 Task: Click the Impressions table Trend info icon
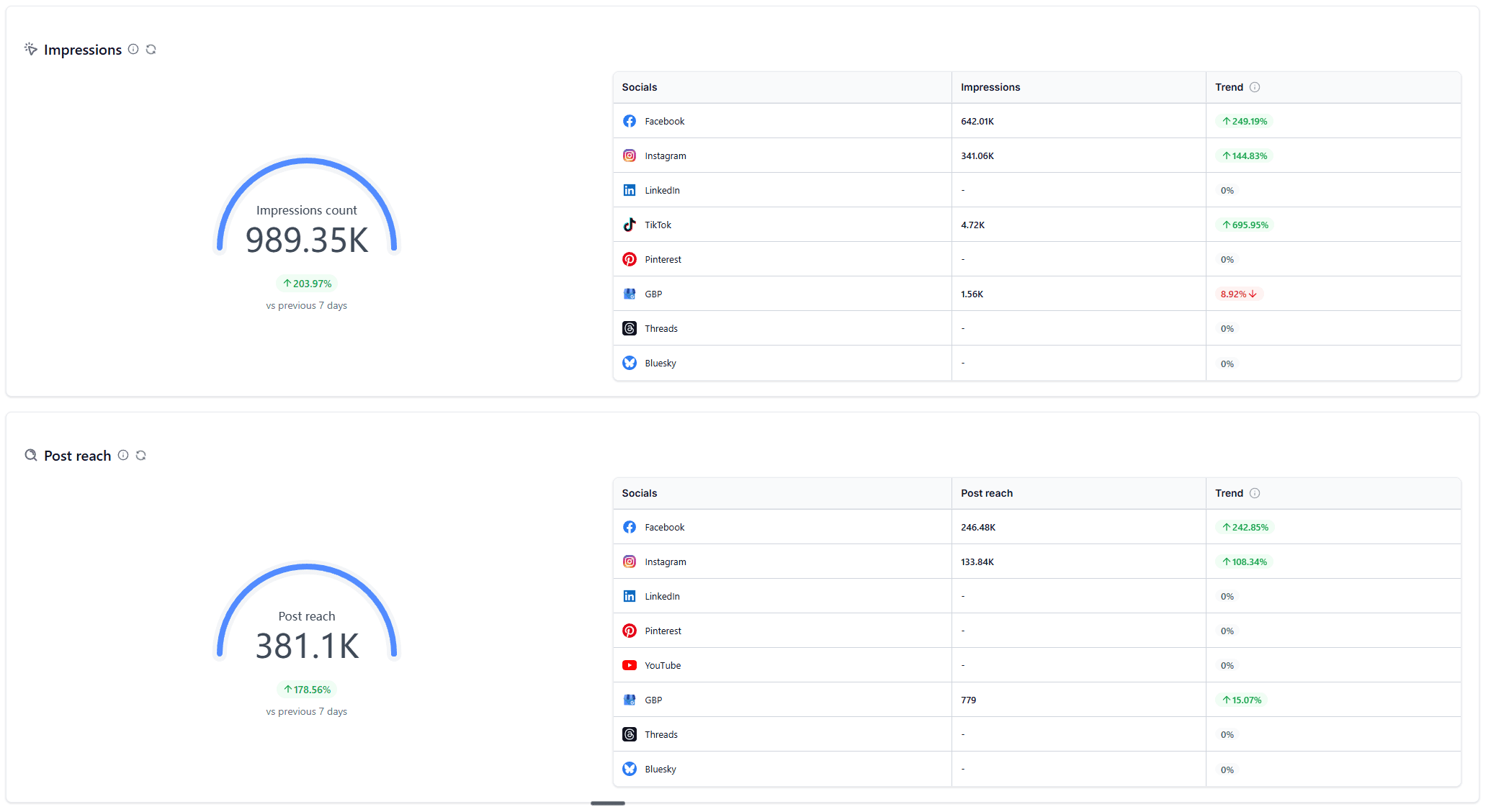pyautogui.click(x=1255, y=87)
